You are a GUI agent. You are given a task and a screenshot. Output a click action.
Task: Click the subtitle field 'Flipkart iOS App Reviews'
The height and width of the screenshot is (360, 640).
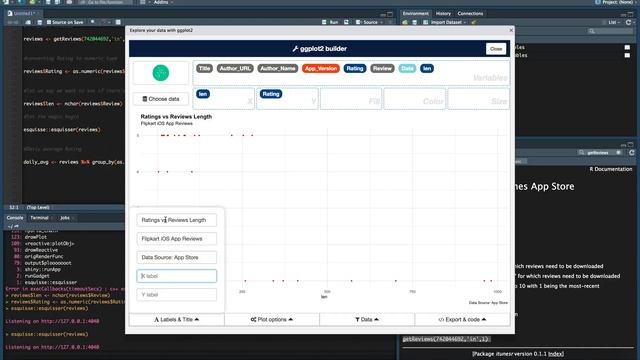(x=177, y=239)
